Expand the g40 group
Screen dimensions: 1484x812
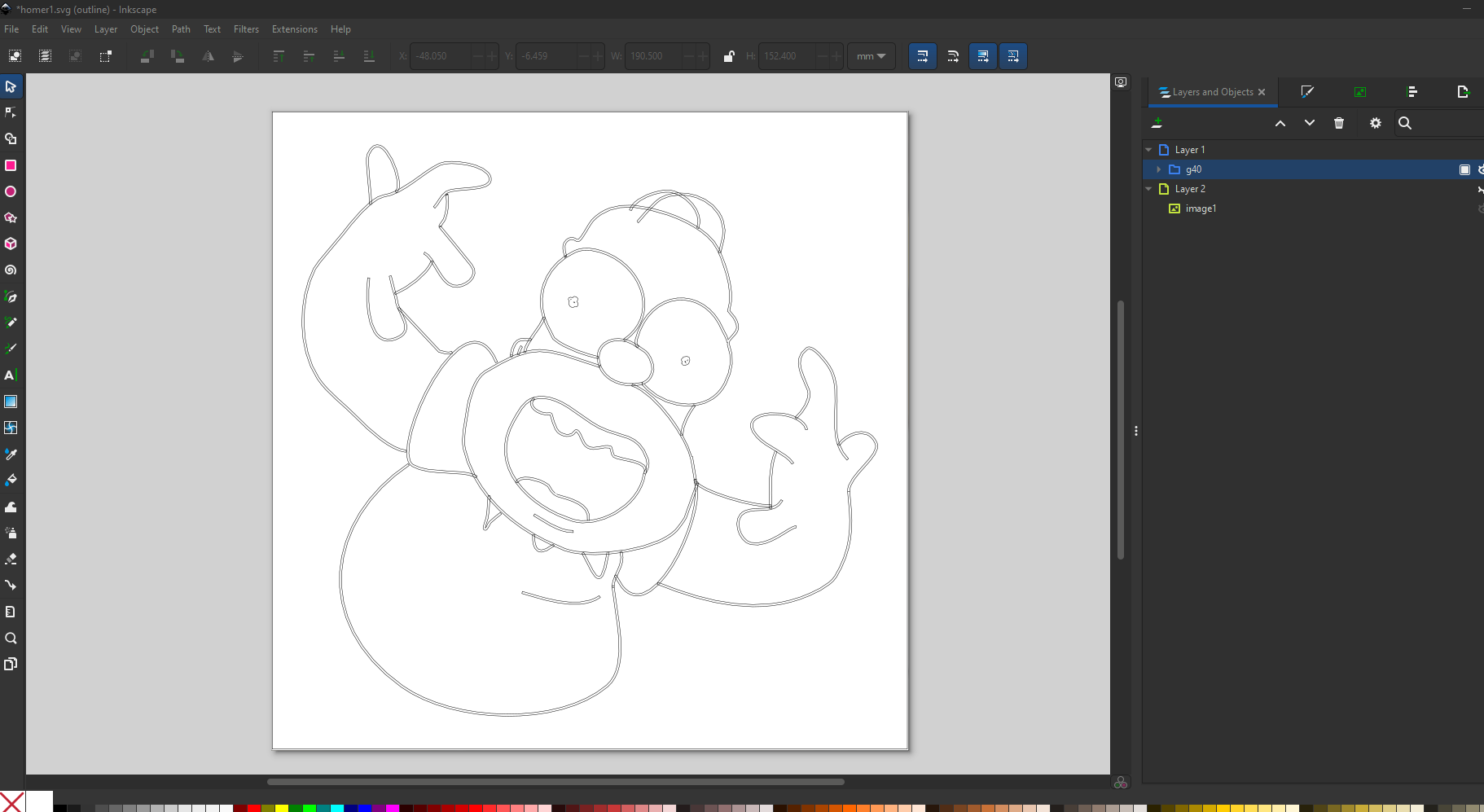tap(1158, 169)
